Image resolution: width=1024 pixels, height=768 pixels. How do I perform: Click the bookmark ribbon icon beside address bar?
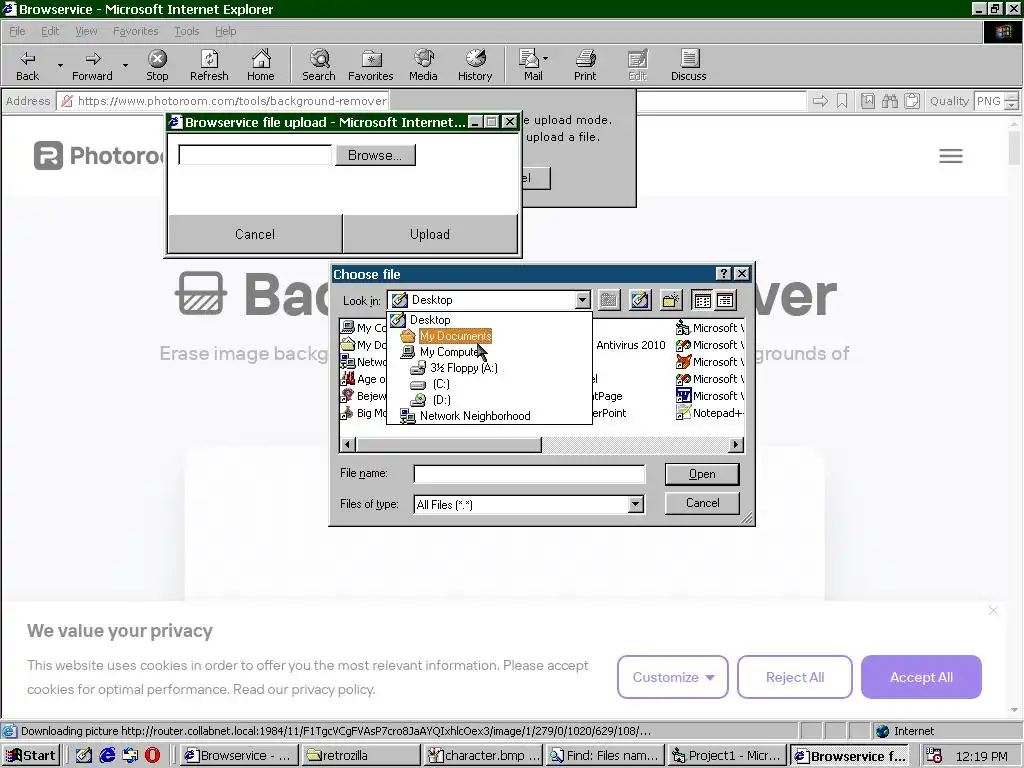click(x=842, y=101)
